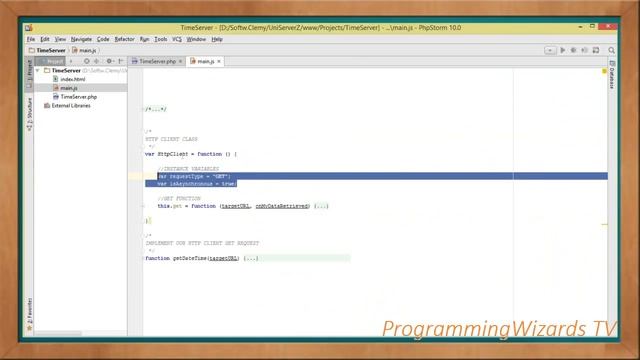
Task: Click the Project panel horizontal scrollbar
Action: 58,333
